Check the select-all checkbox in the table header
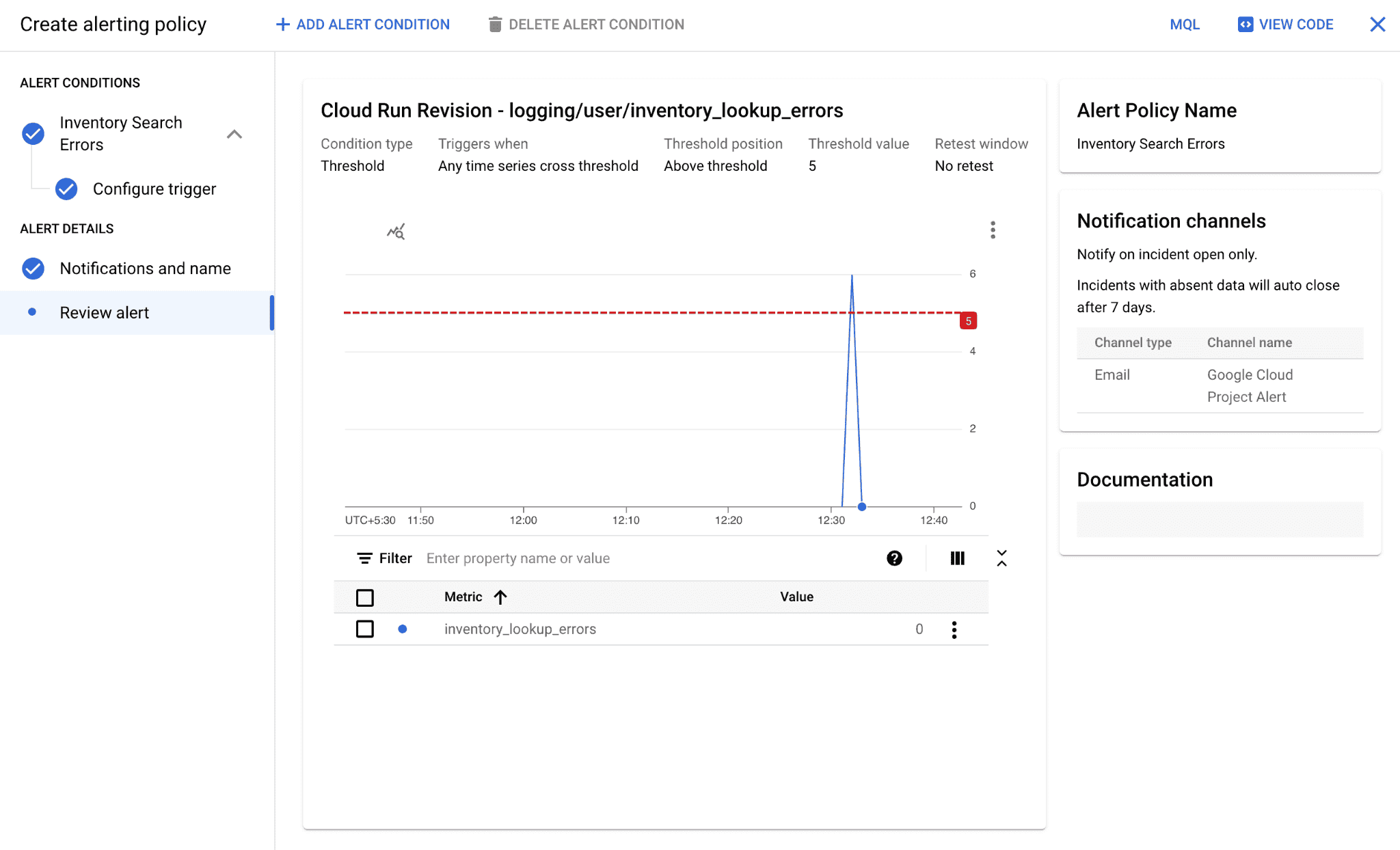This screenshot has height=850, width=1400. [365, 597]
